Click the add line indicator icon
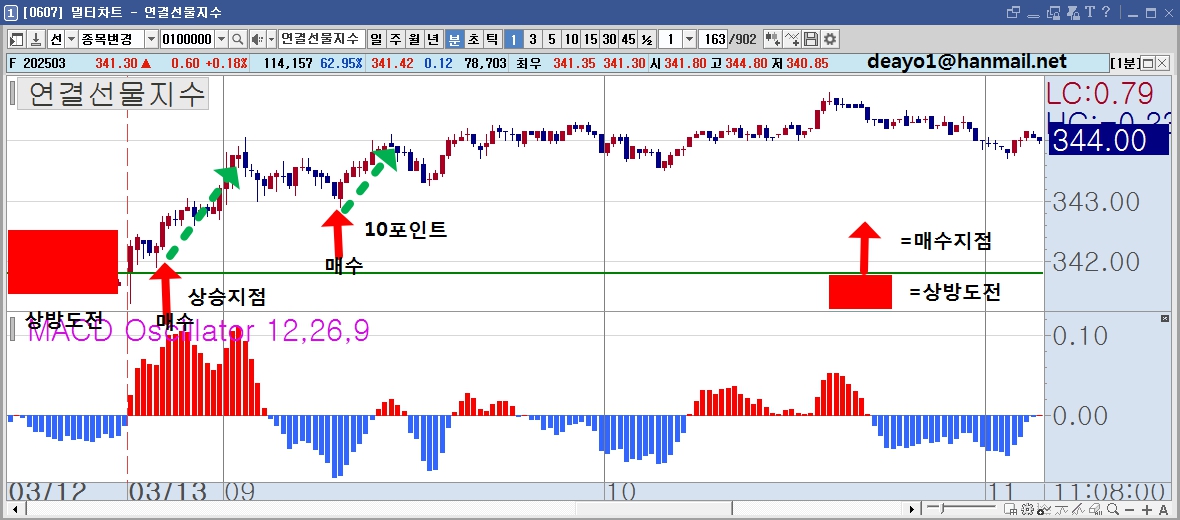Image resolution: width=1180 pixels, height=520 pixels. click(x=792, y=39)
